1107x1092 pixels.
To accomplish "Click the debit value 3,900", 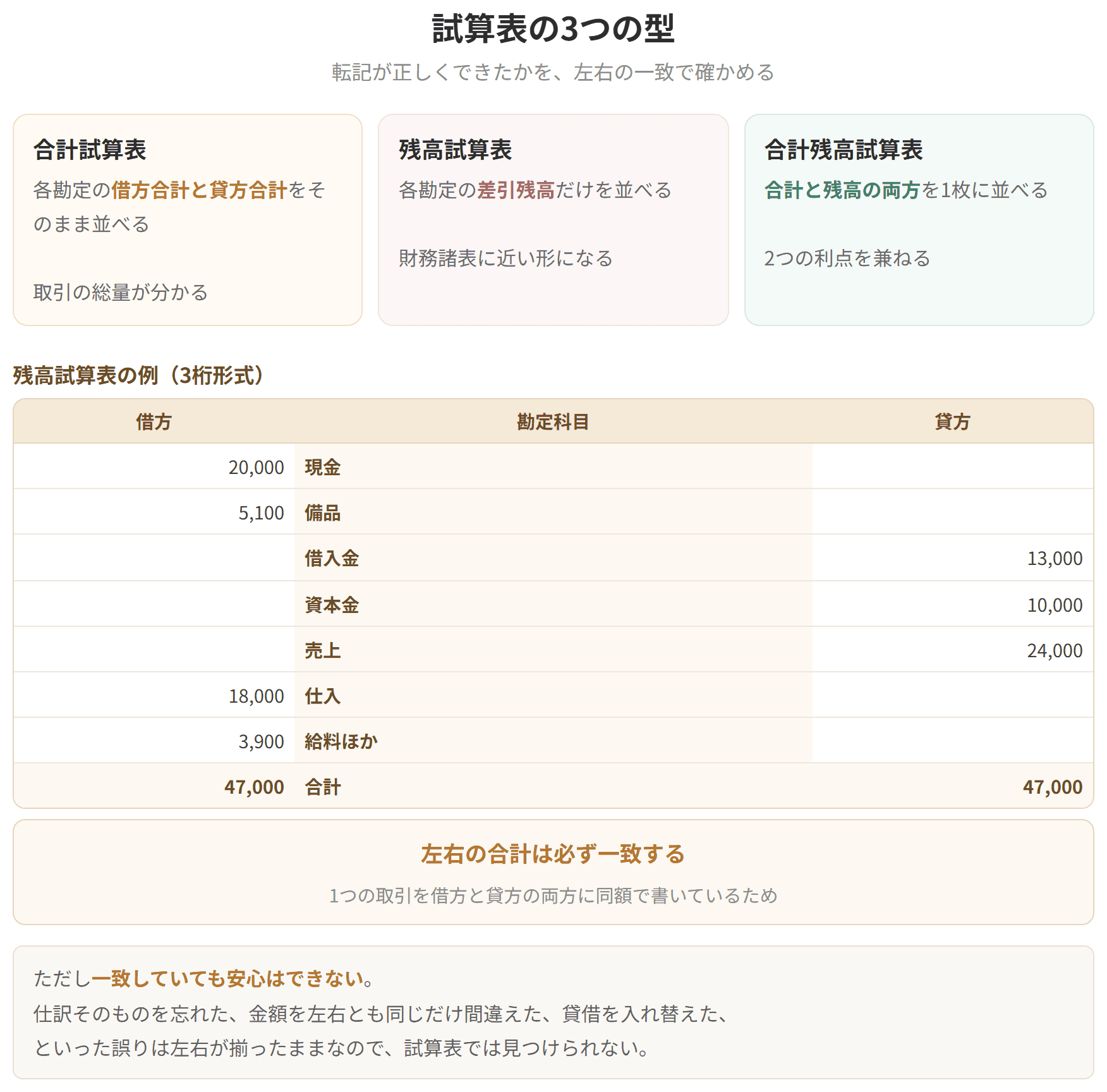I will pos(262,741).
